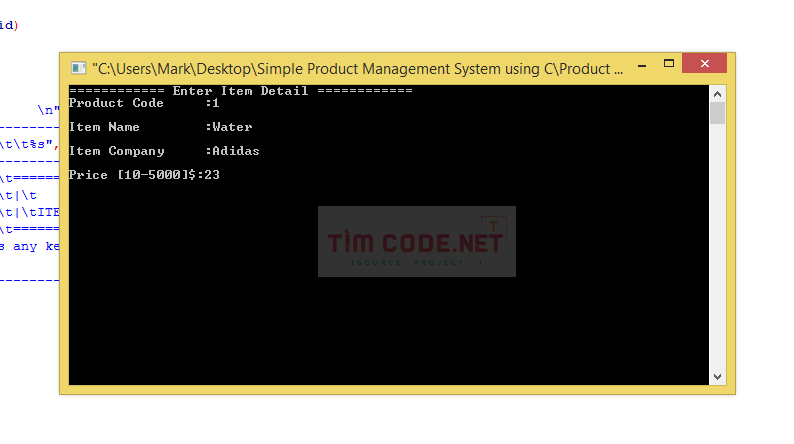Image resolution: width=794 pixels, height=444 pixels.
Task: Click the 'Price [10-5000]$' label
Action: point(132,175)
